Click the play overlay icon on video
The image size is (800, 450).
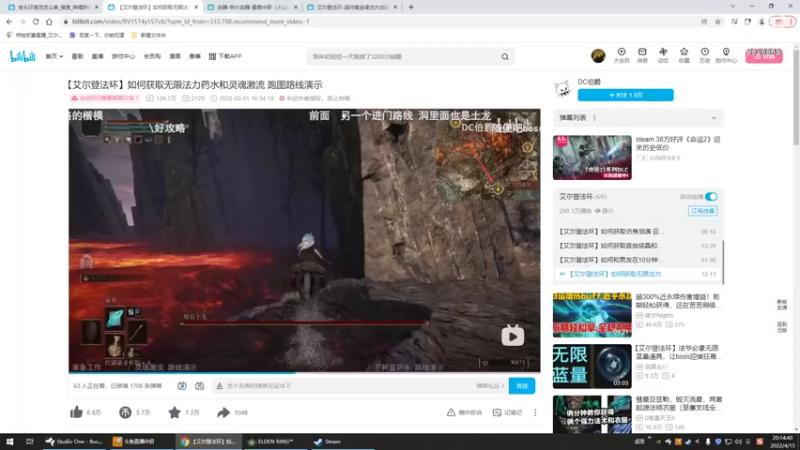point(512,336)
